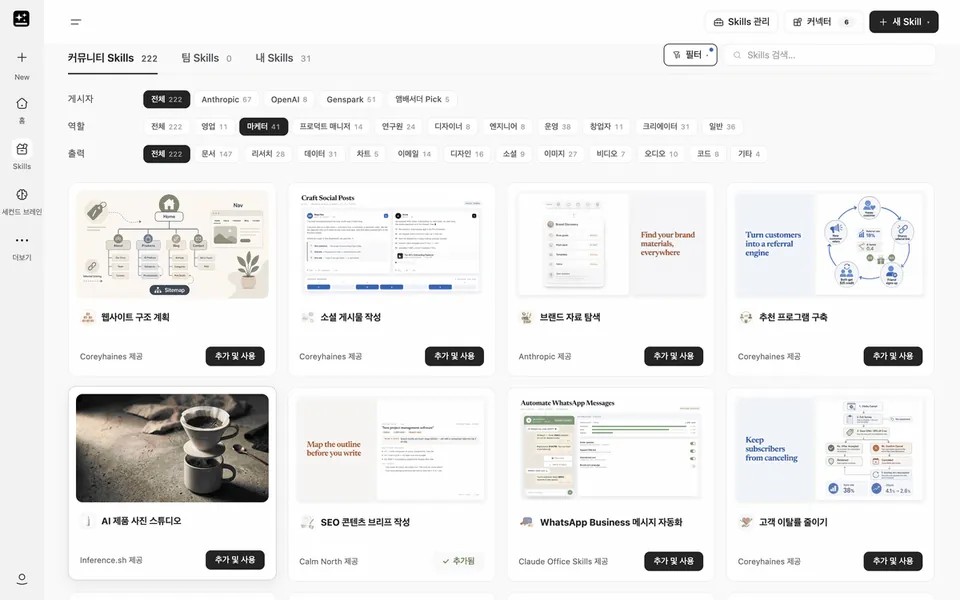Add and use 추천 프로그램 구축 skill
The width and height of the screenshot is (960, 600).
point(893,356)
